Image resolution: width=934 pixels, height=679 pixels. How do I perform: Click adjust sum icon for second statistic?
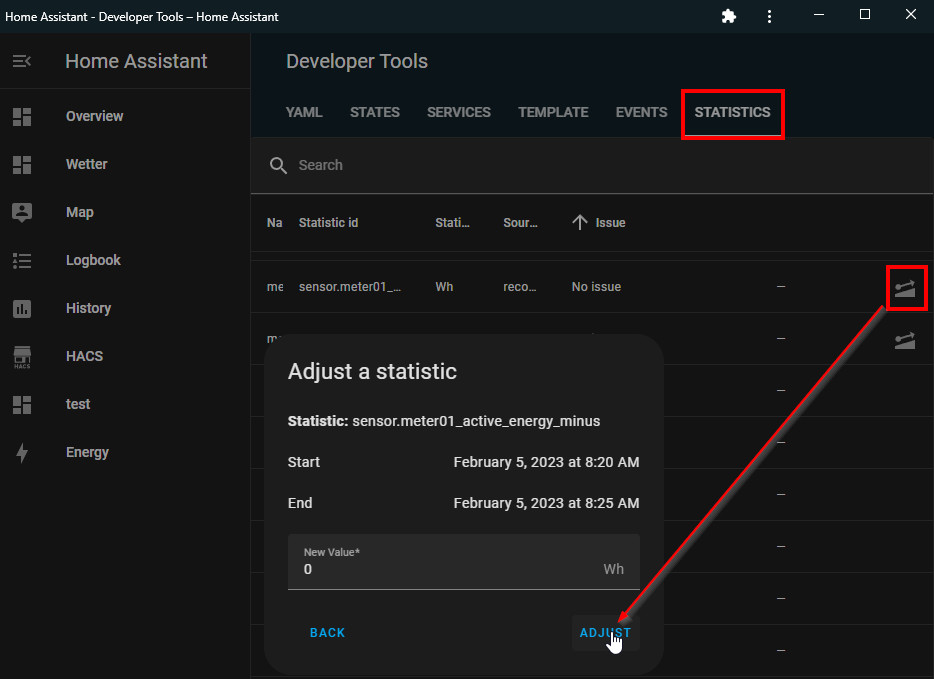[904, 340]
